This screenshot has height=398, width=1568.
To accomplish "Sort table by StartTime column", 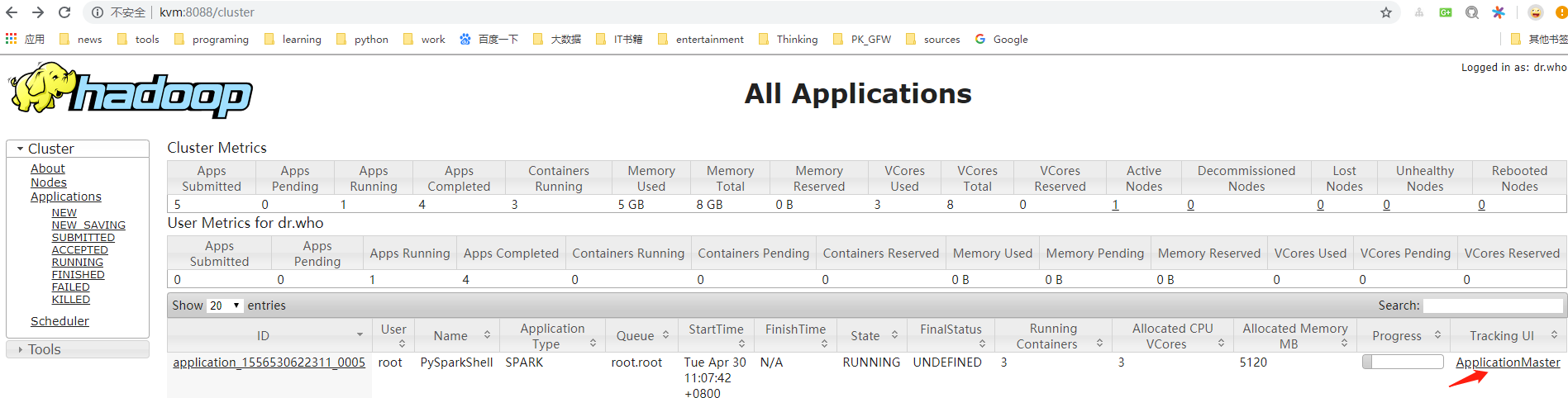I will [x=716, y=335].
